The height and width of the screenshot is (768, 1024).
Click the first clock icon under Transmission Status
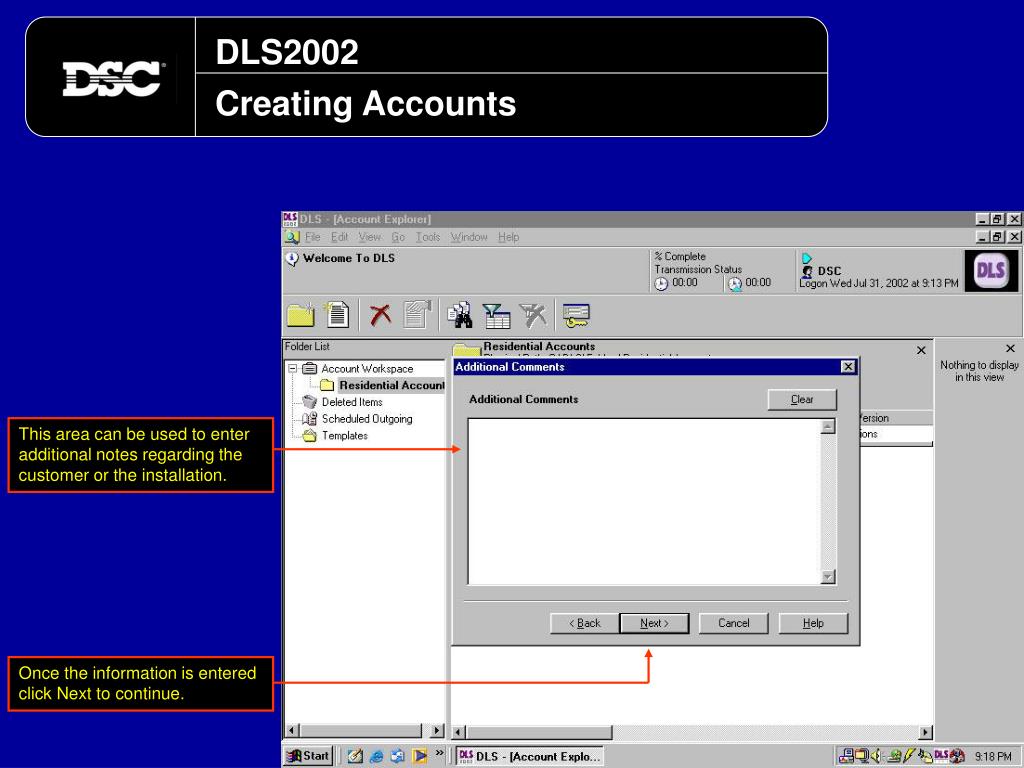(662, 283)
